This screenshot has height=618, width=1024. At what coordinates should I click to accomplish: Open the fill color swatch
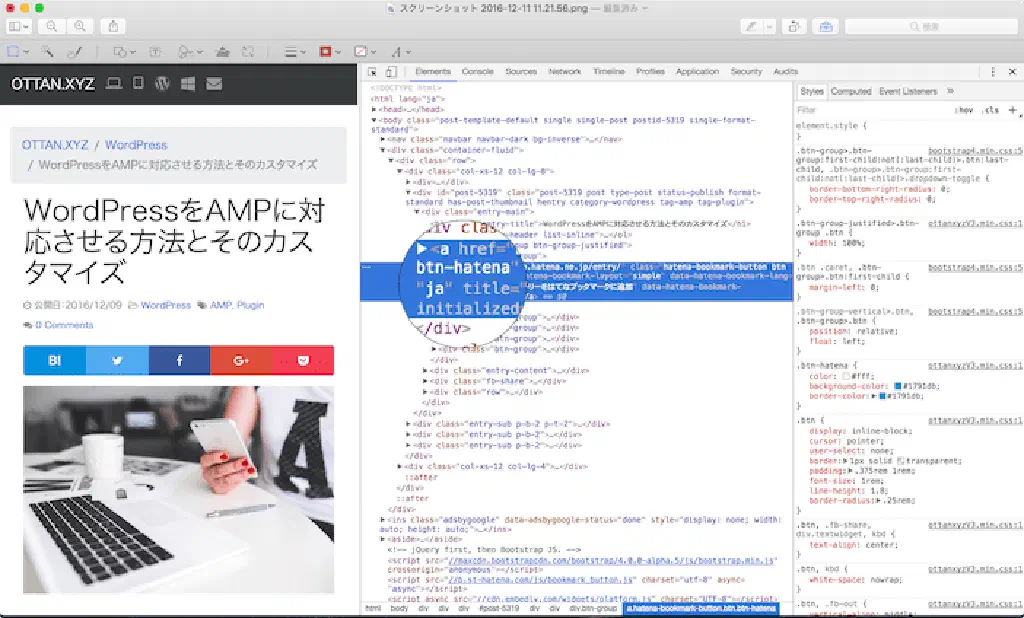tap(364, 51)
